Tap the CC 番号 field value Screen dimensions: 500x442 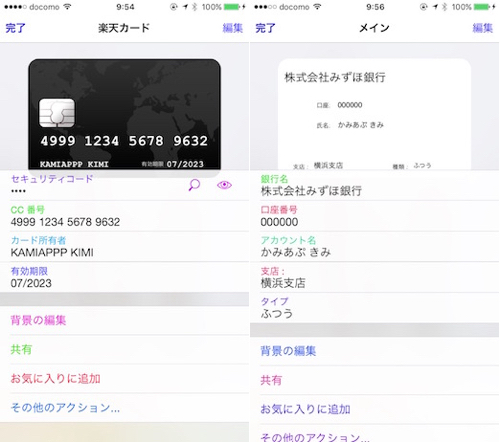pos(65,222)
